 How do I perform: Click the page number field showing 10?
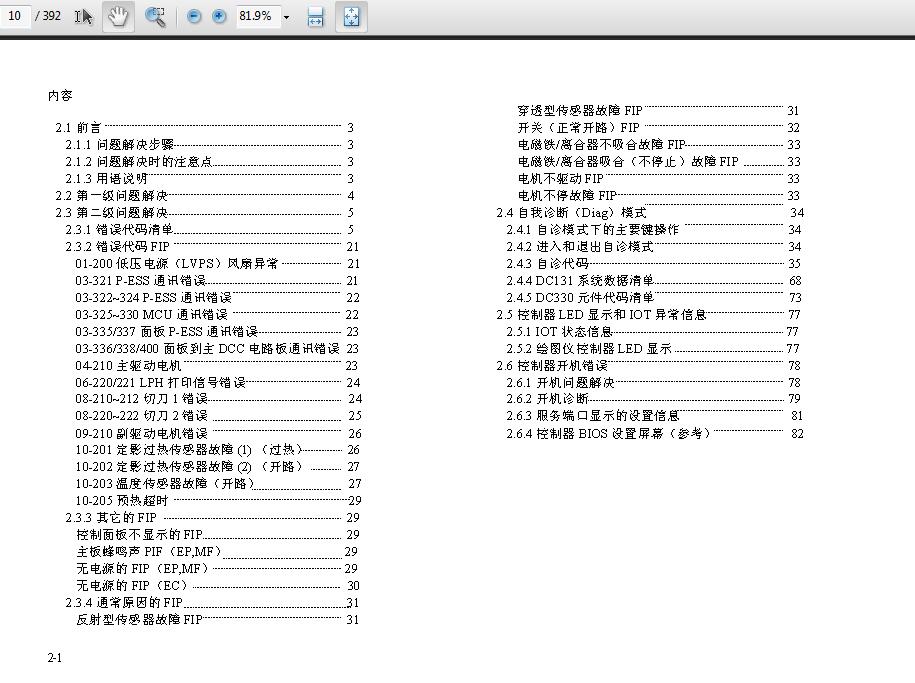(15, 17)
